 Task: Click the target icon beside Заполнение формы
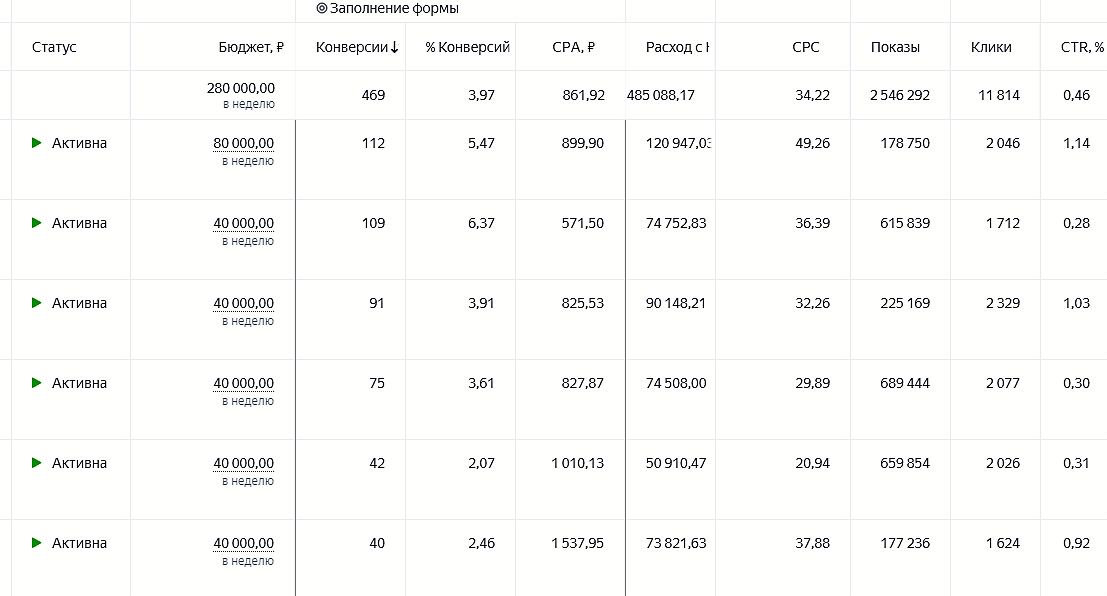coord(322,8)
